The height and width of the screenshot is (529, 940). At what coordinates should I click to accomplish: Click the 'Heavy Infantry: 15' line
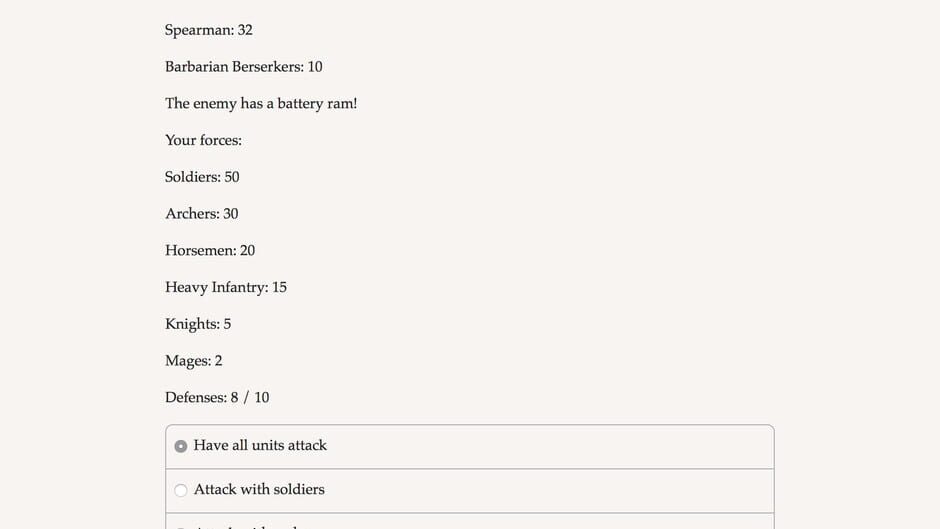point(225,287)
